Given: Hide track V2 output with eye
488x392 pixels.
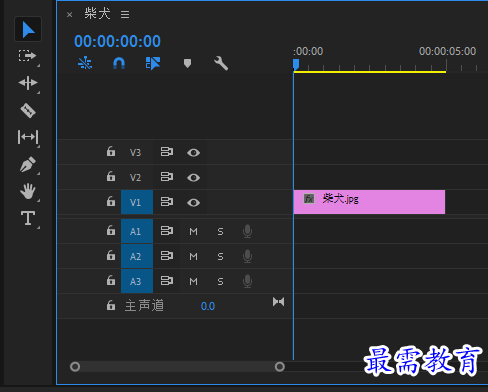Looking at the screenshot, I should (x=193, y=178).
